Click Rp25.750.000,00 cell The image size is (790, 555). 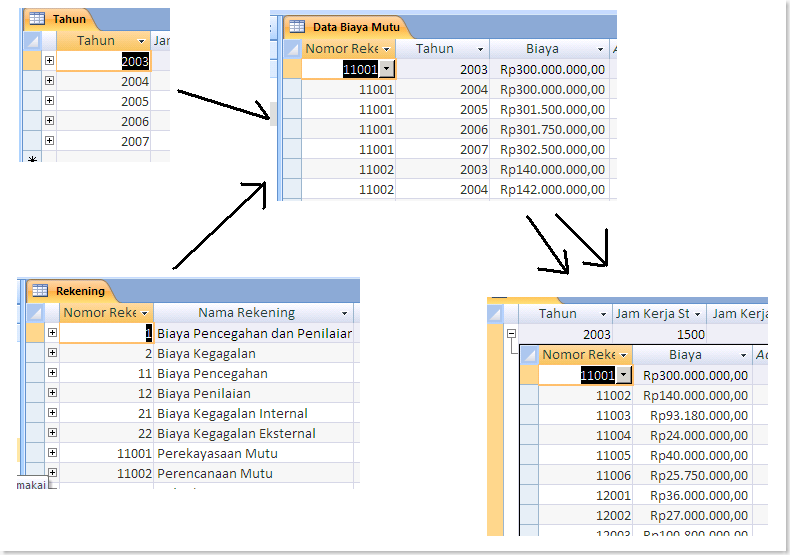[692, 475]
